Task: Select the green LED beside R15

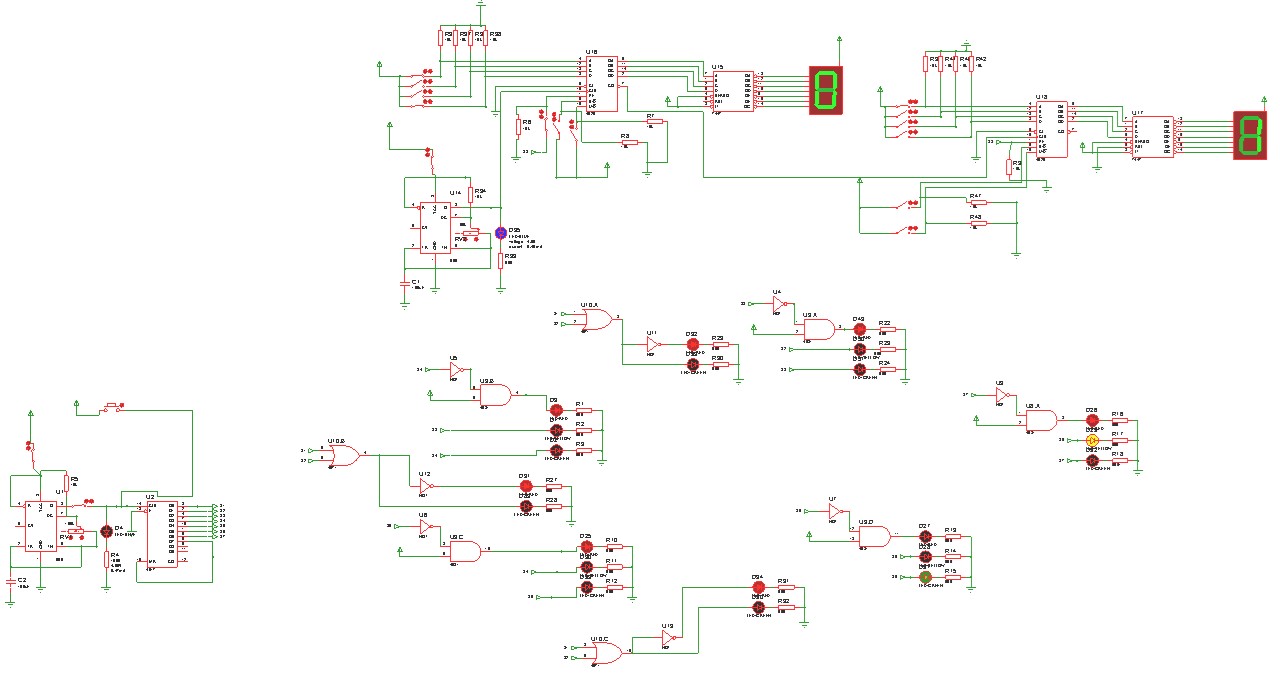Action: coord(926,577)
